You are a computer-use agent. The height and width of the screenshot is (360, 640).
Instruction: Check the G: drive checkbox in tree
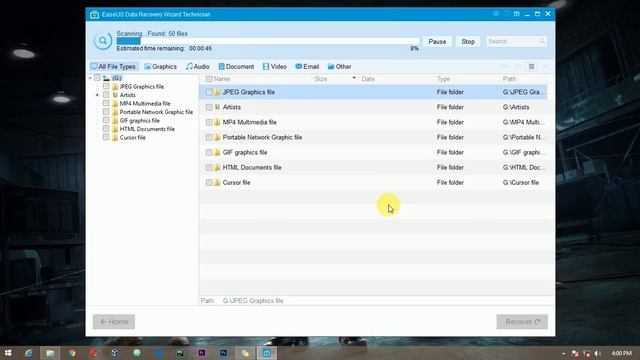tap(97, 78)
